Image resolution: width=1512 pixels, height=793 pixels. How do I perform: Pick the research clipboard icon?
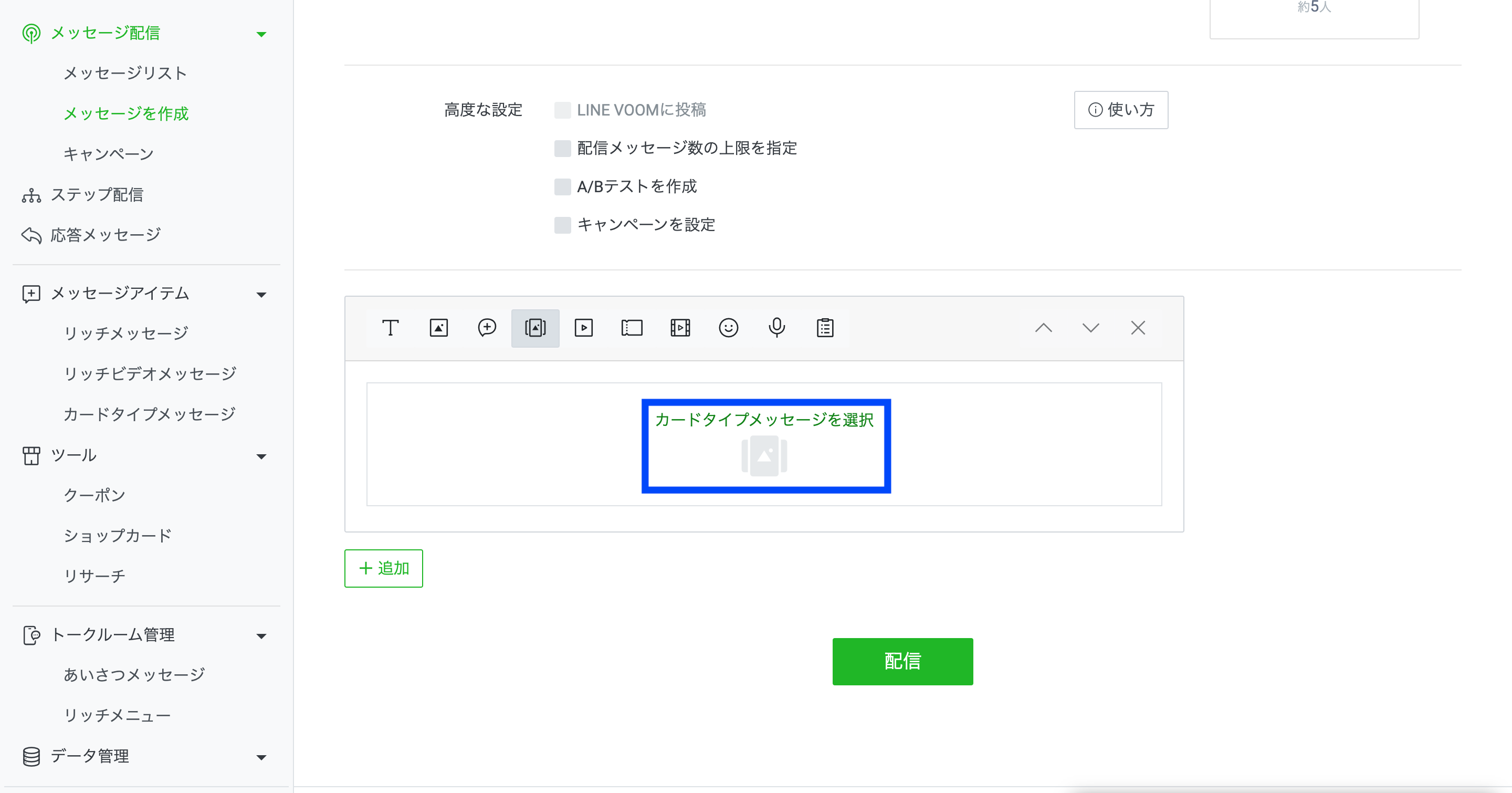click(x=825, y=328)
